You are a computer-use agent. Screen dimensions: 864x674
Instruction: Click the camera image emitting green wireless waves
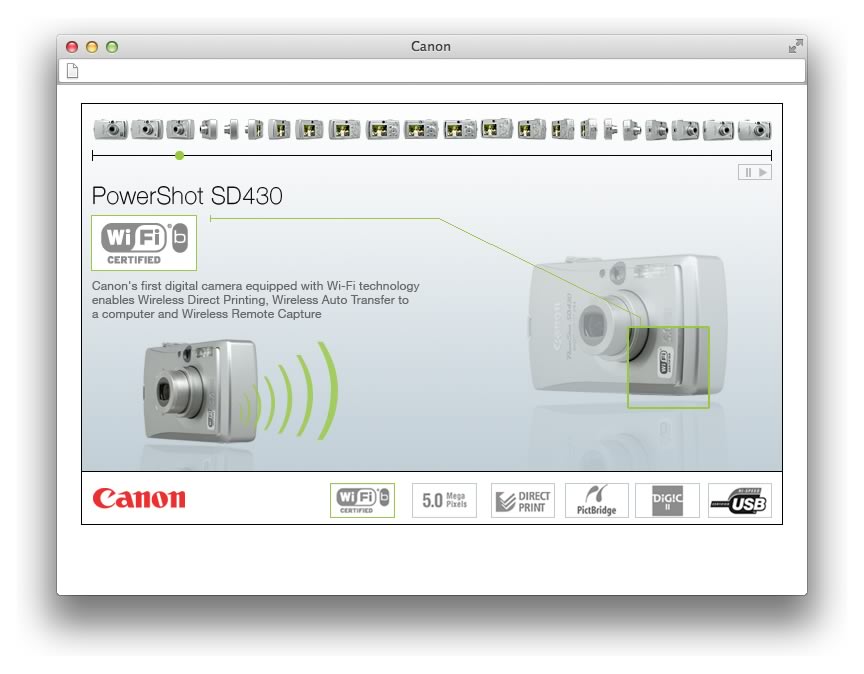[199, 391]
